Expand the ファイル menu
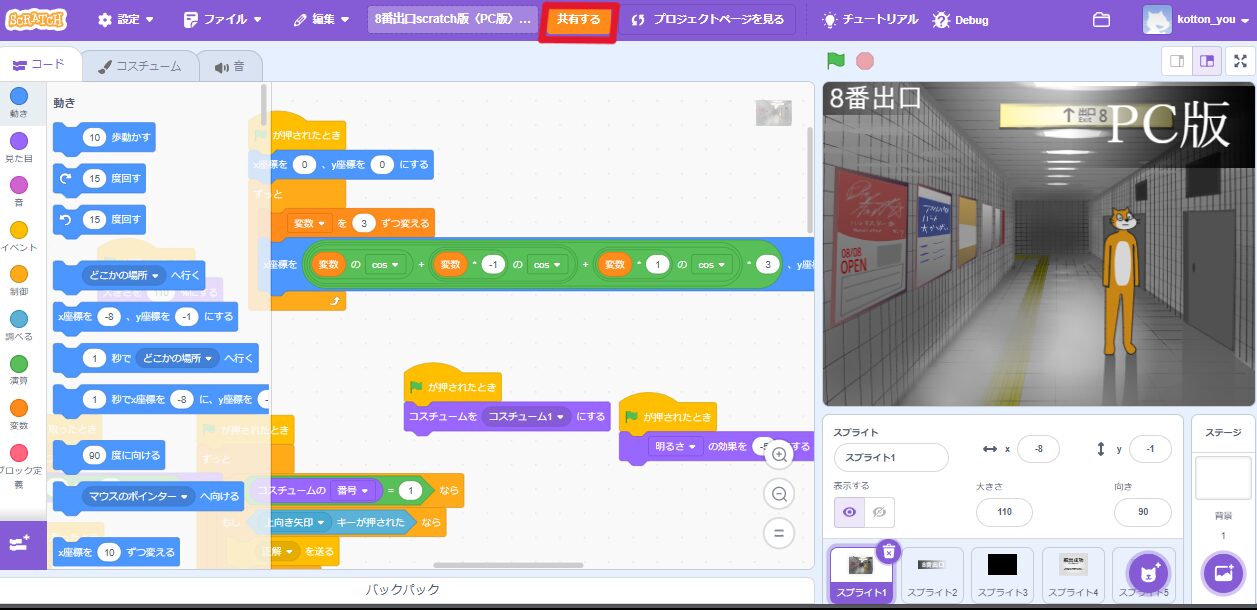Screen dimensions: 1257x610 coord(224,20)
